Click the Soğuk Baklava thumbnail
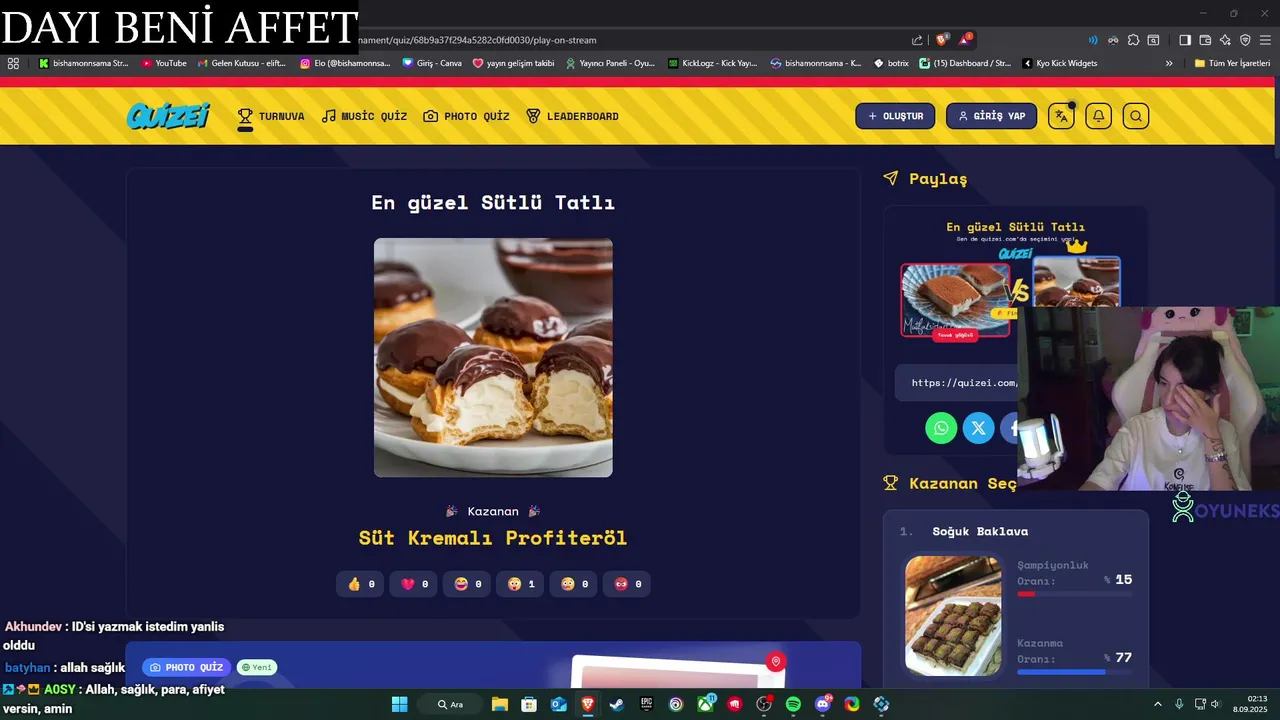Screen dimensions: 1280x720 coord(953,616)
